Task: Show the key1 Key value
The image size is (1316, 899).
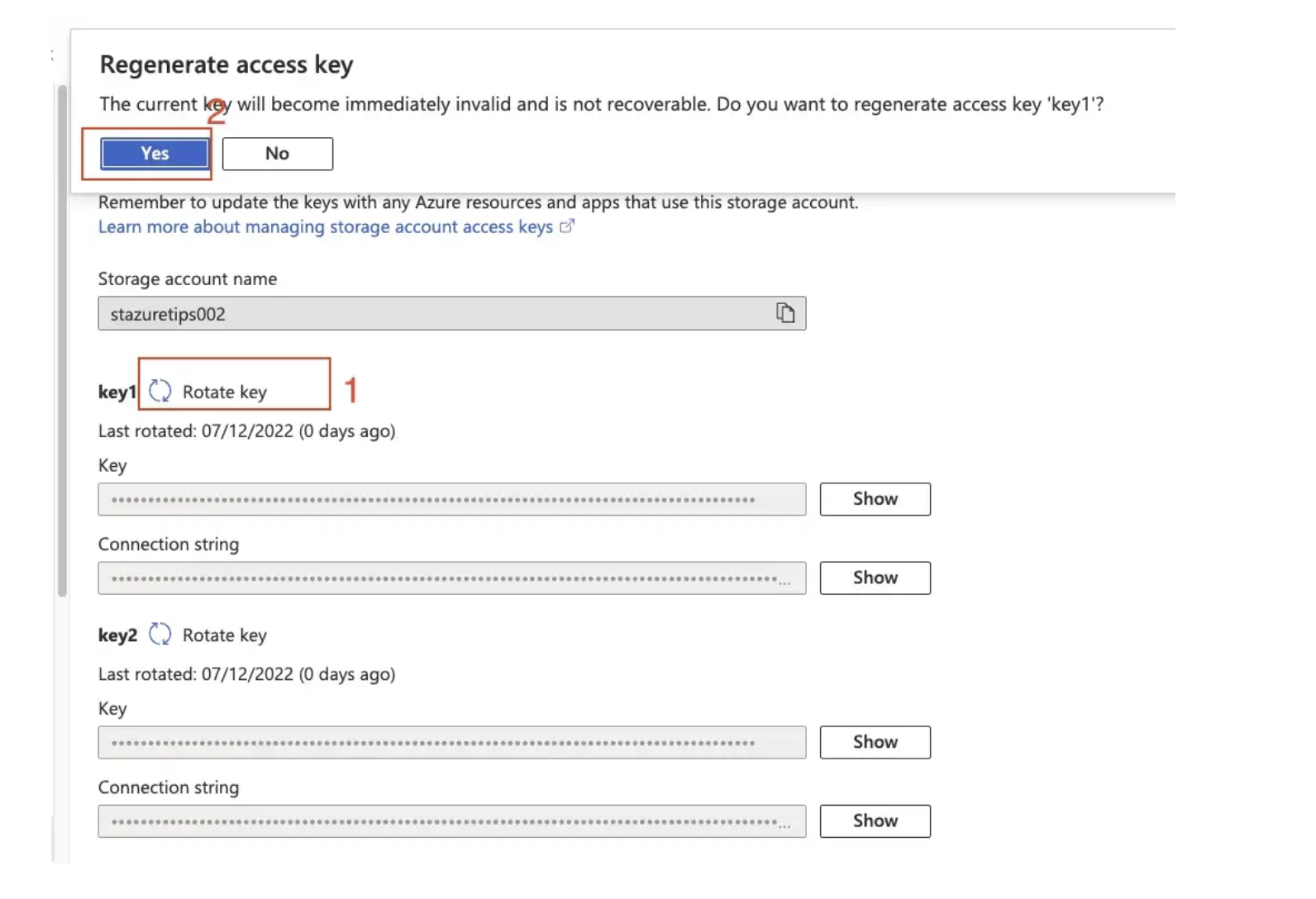Action: [875, 499]
